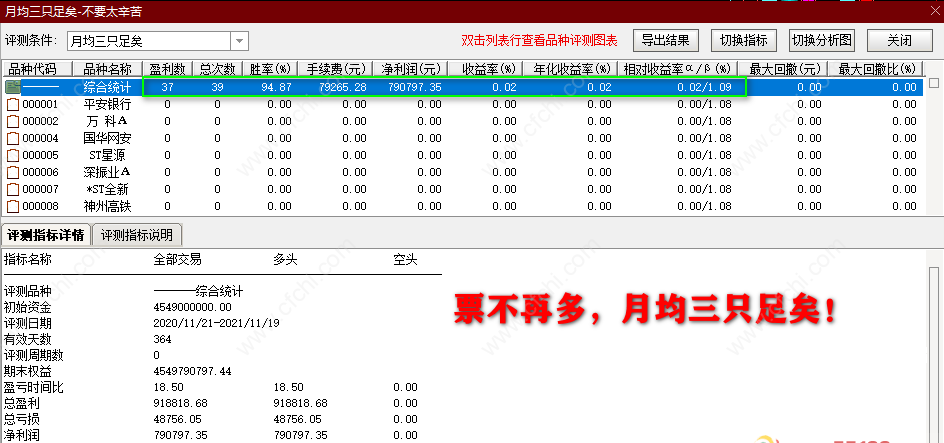Open the 评测条件 dropdown arrow
The image size is (944, 443).
240,41
